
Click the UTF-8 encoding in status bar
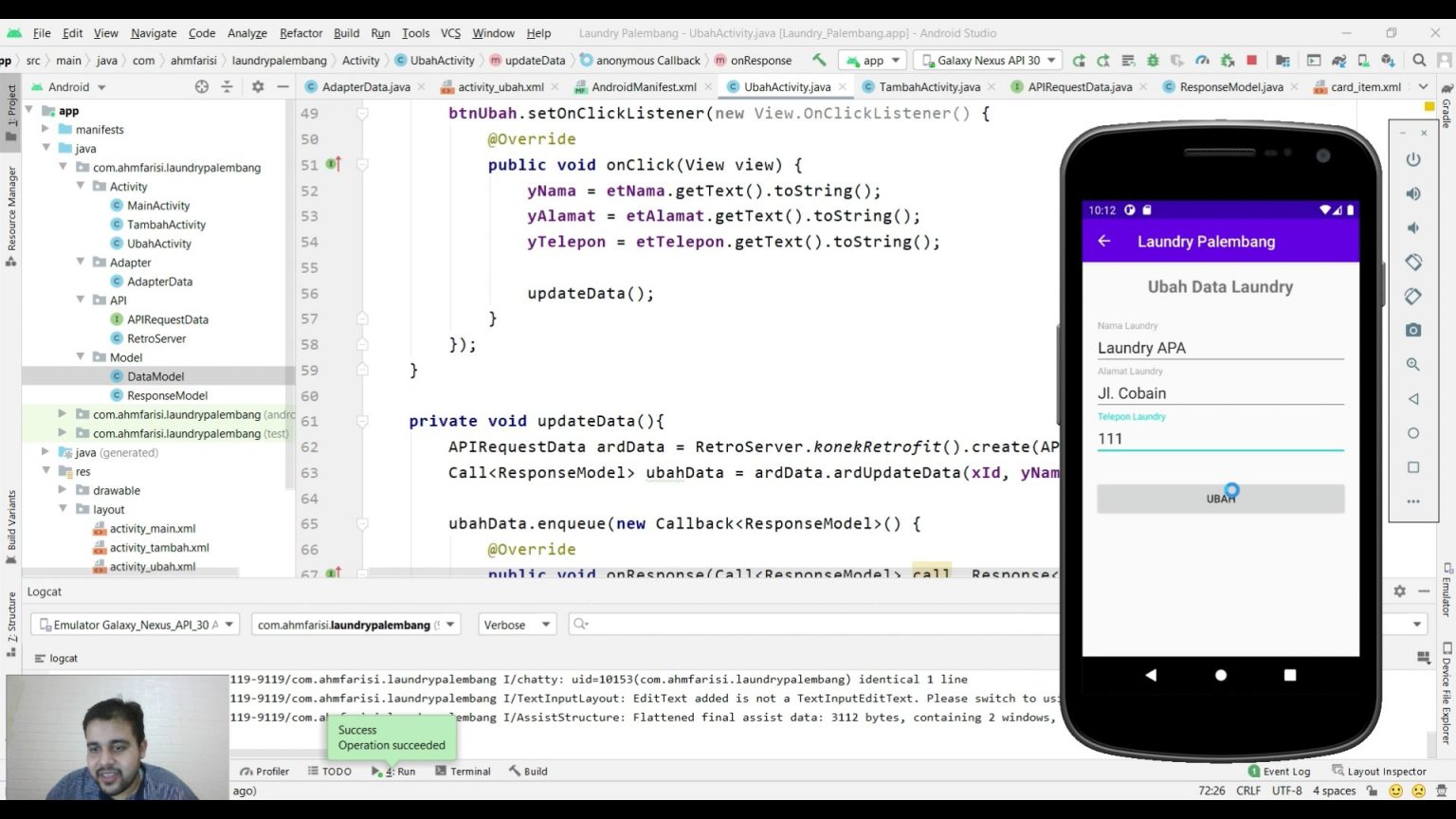(1286, 791)
